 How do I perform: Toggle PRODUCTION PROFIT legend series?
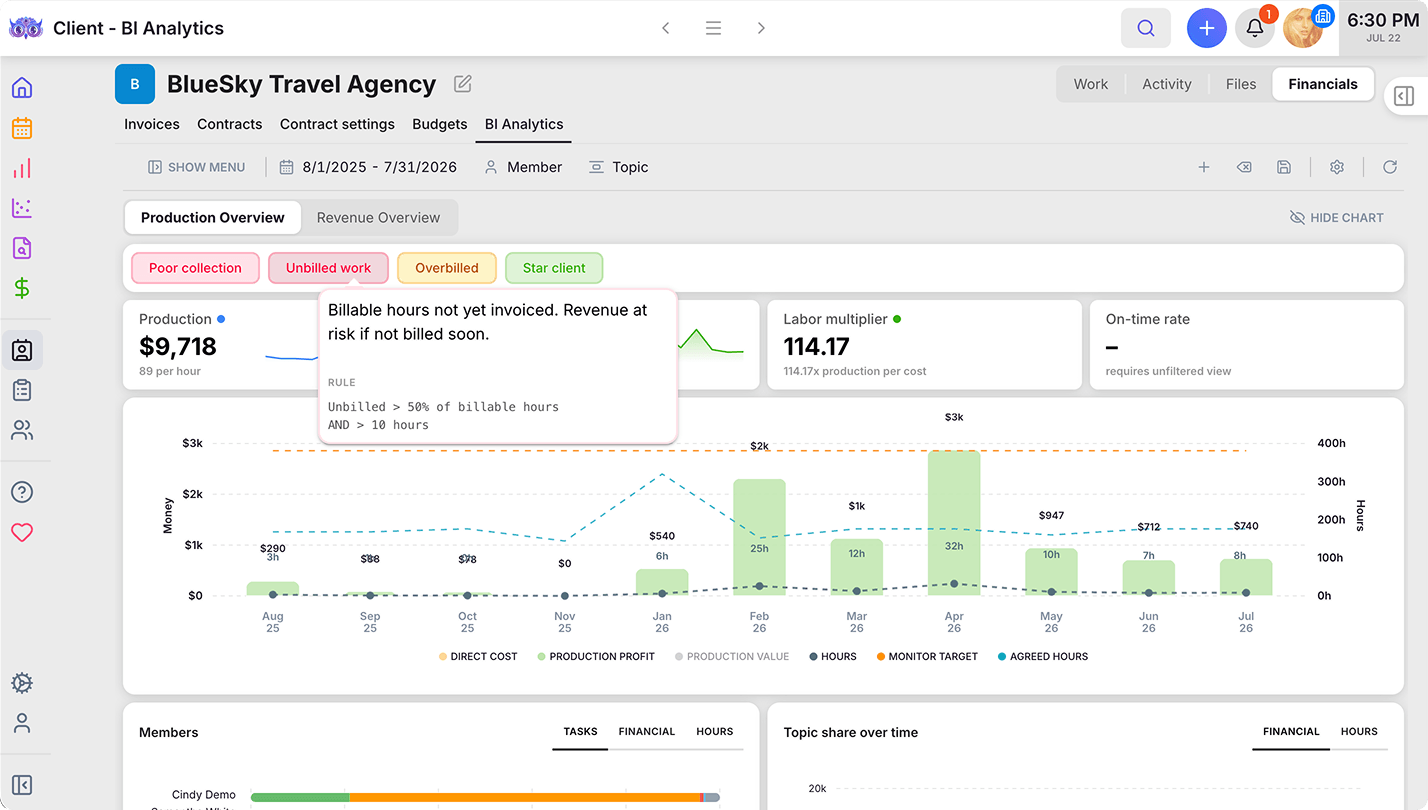[x=596, y=657]
